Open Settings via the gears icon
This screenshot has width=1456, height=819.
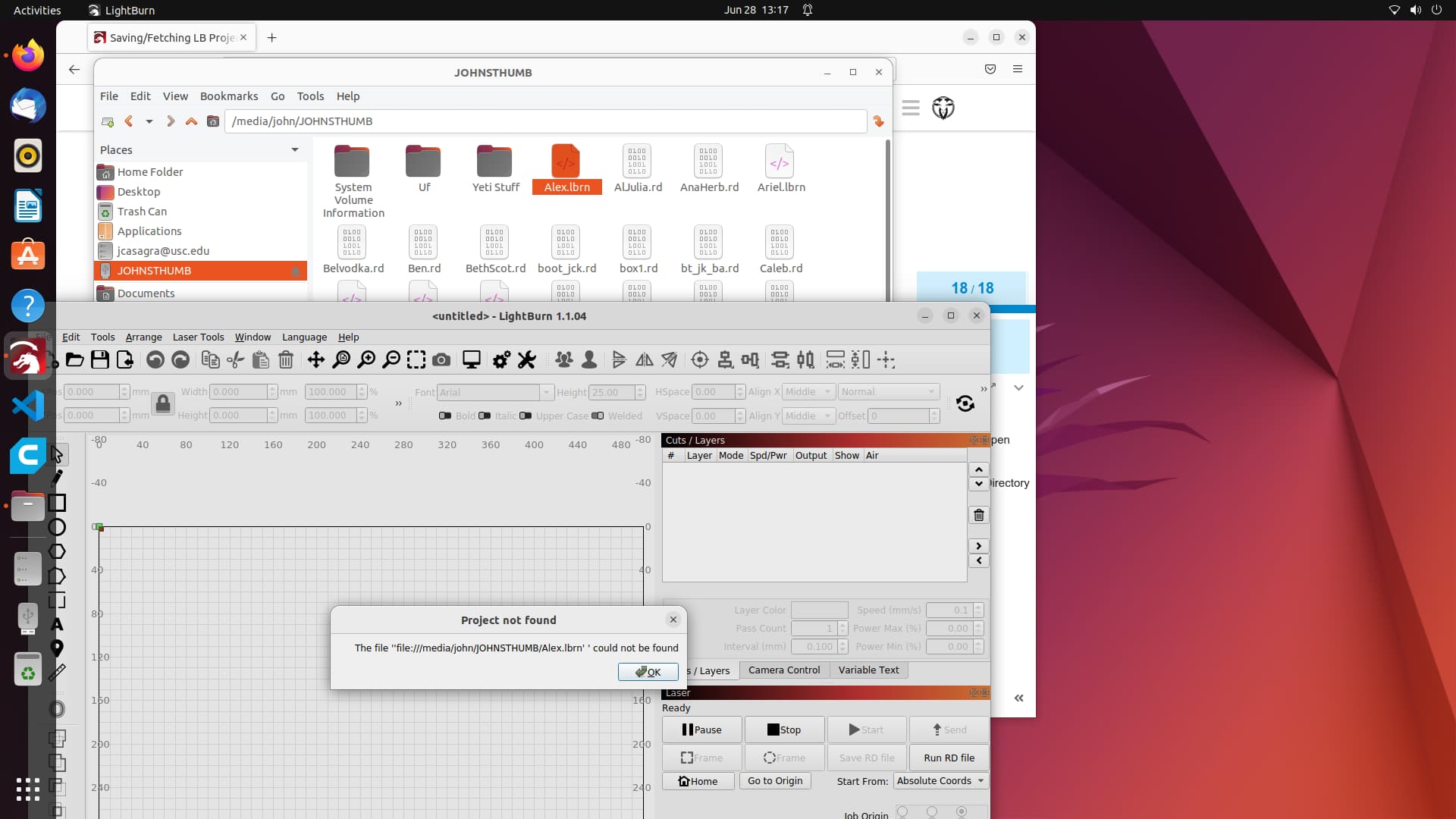501,360
